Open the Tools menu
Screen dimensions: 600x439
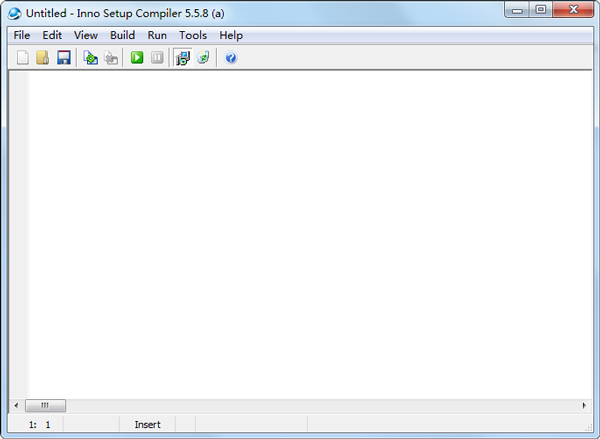[193, 35]
